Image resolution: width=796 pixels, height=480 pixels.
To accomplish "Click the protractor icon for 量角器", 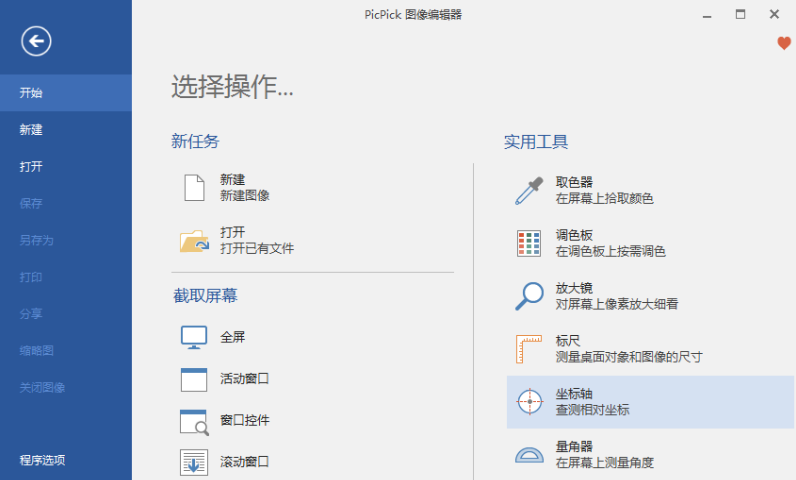I will pos(529,455).
